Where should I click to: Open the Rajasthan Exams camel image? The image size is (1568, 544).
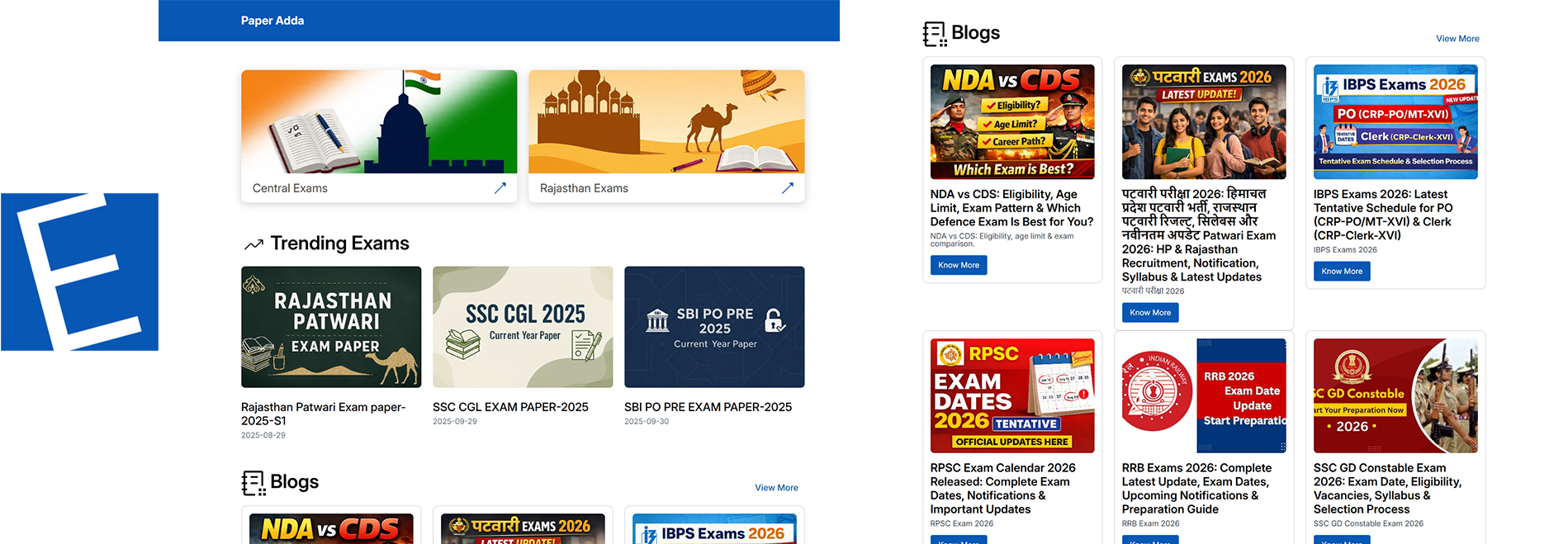(x=666, y=122)
